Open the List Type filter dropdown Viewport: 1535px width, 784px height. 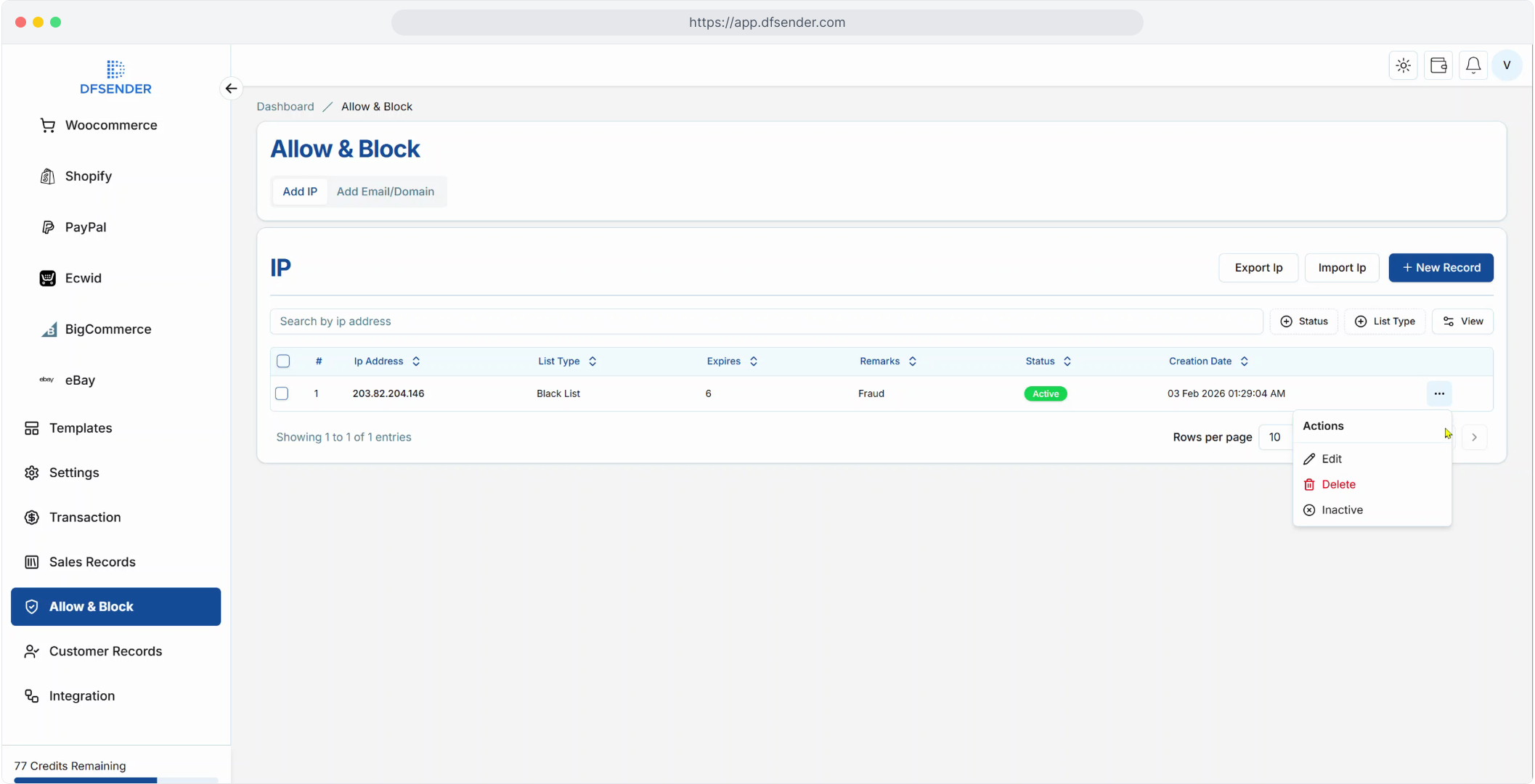[x=1385, y=321]
